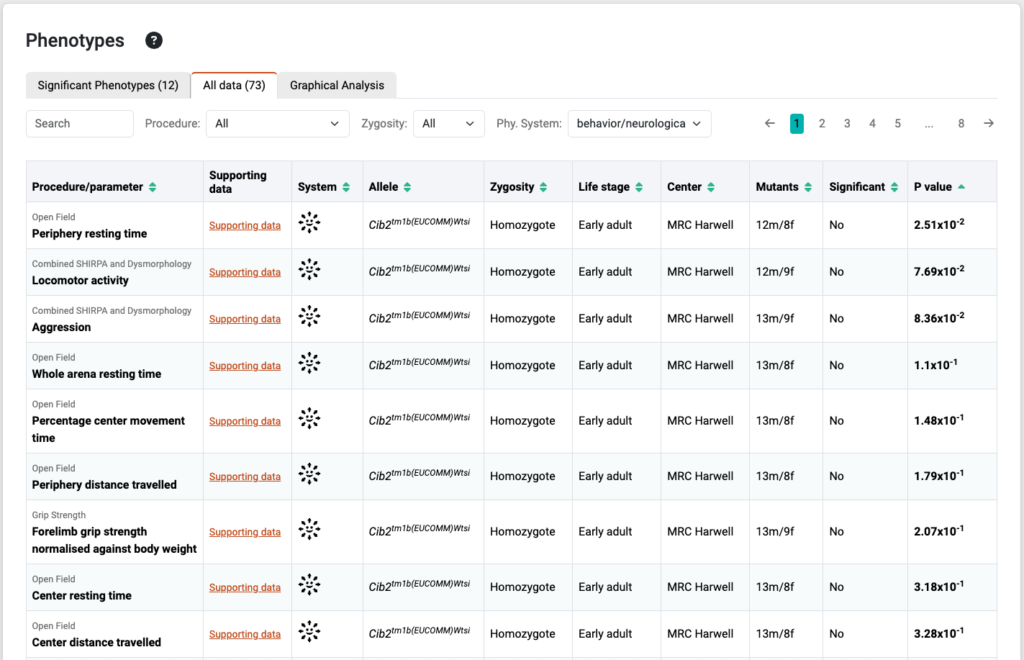This screenshot has height=660, width=1024.
Task: Go to page 3 of results
Action: click(847, 123)
